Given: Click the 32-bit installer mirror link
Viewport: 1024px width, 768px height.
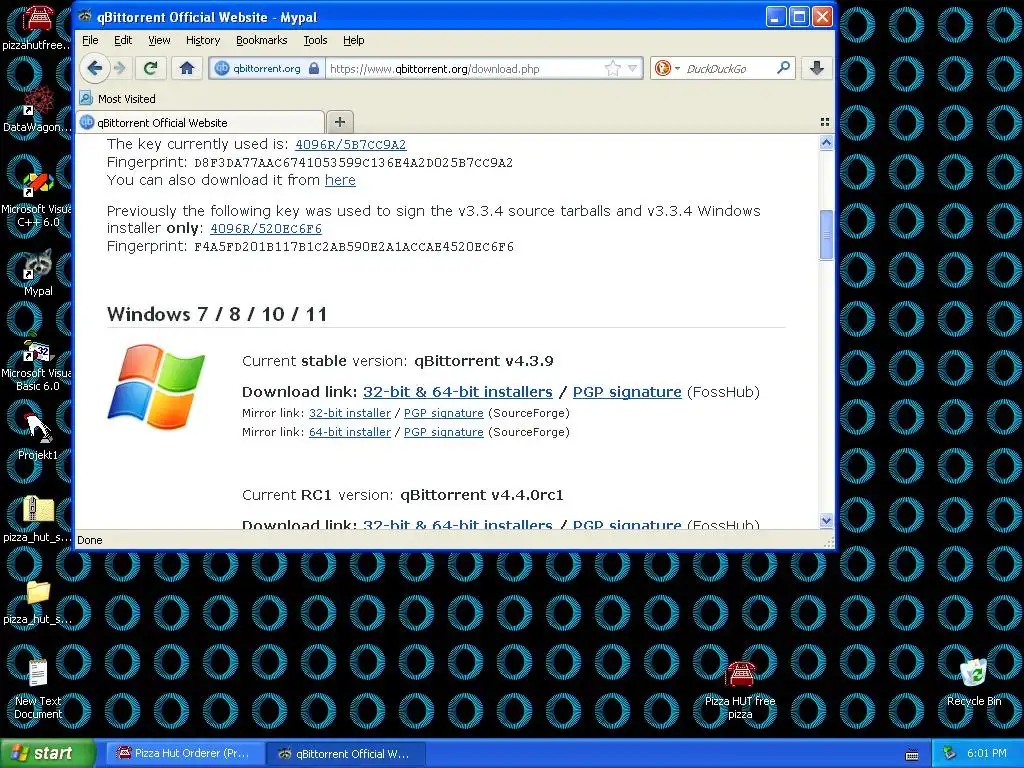Looking at the screenshot, I should pos(349,413).
